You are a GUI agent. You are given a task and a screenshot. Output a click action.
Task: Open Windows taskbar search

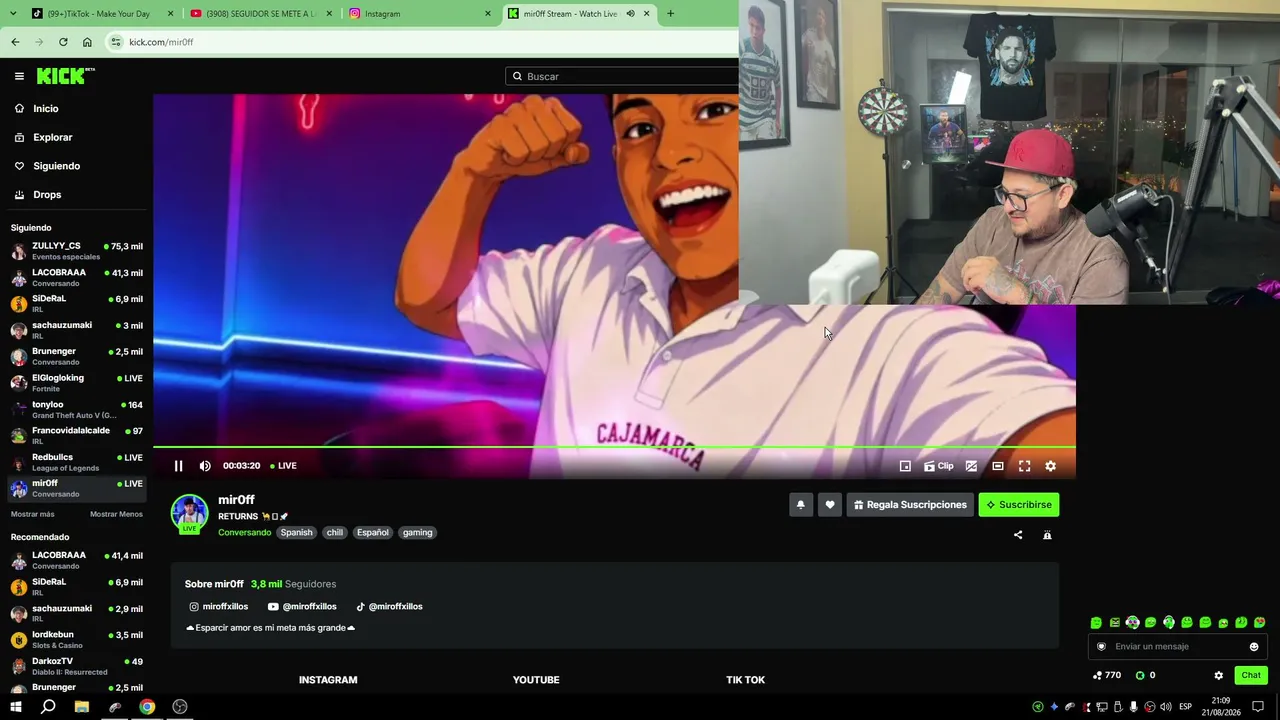pos(48,707)
